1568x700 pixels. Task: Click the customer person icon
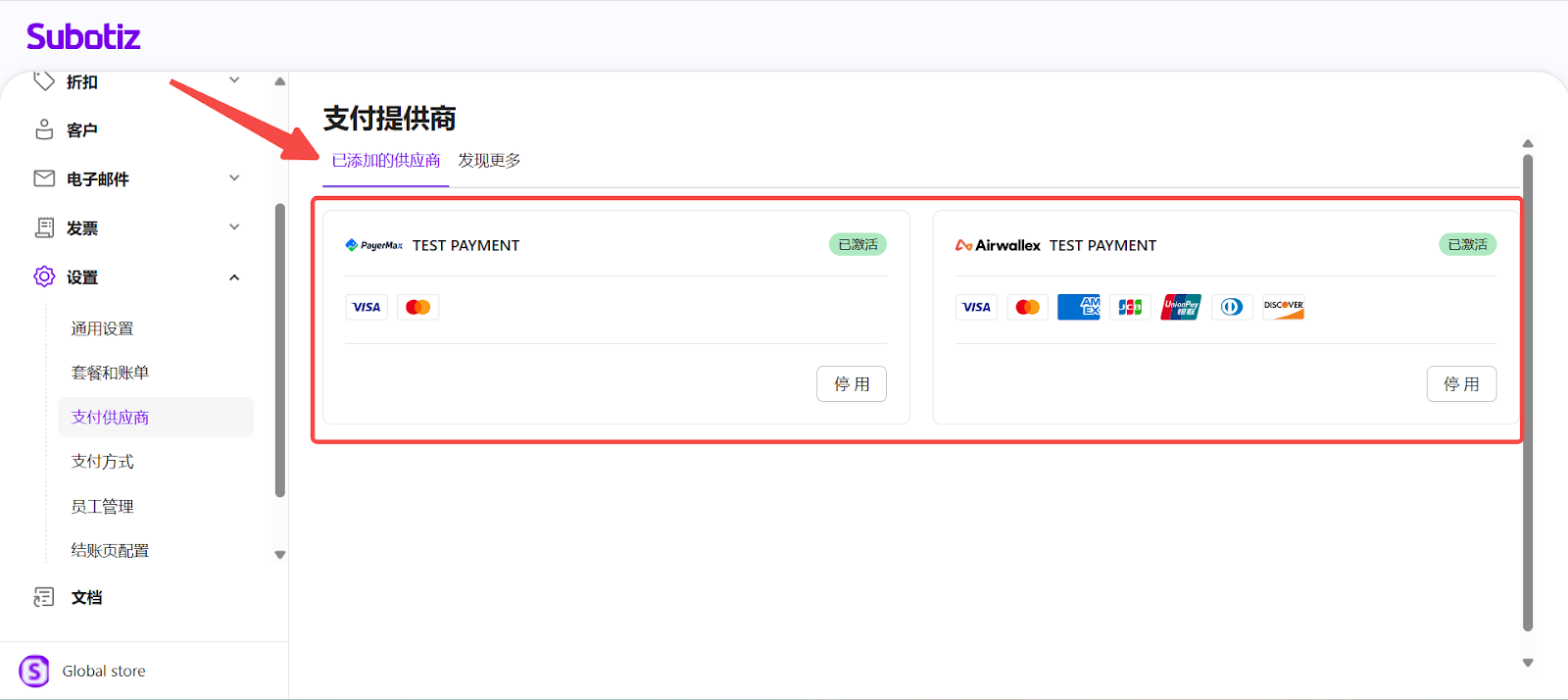44,129
